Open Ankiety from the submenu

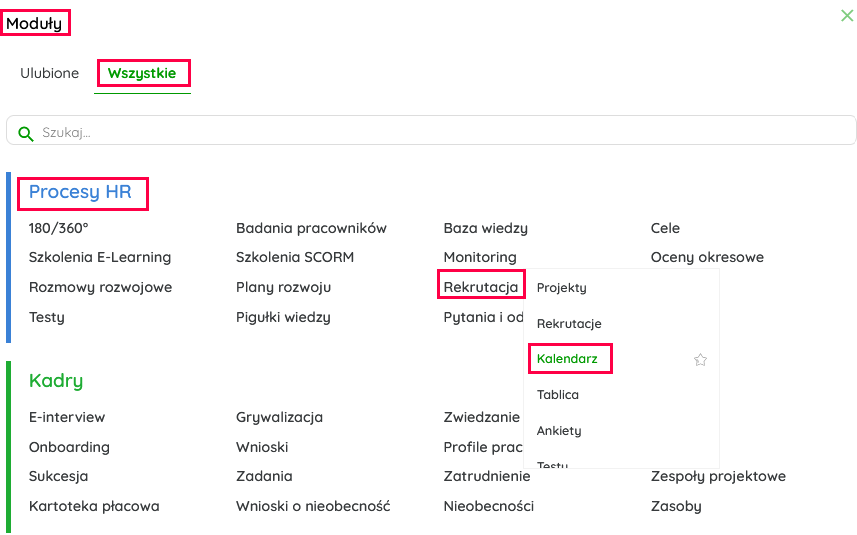point(559,431)
